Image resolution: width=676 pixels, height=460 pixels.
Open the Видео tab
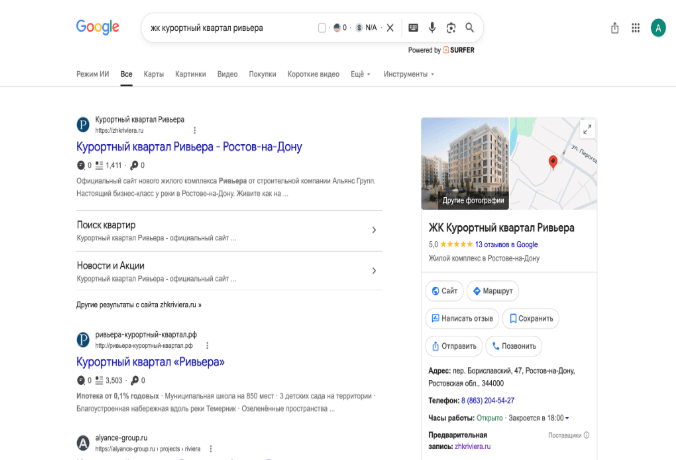coord(227,74)
